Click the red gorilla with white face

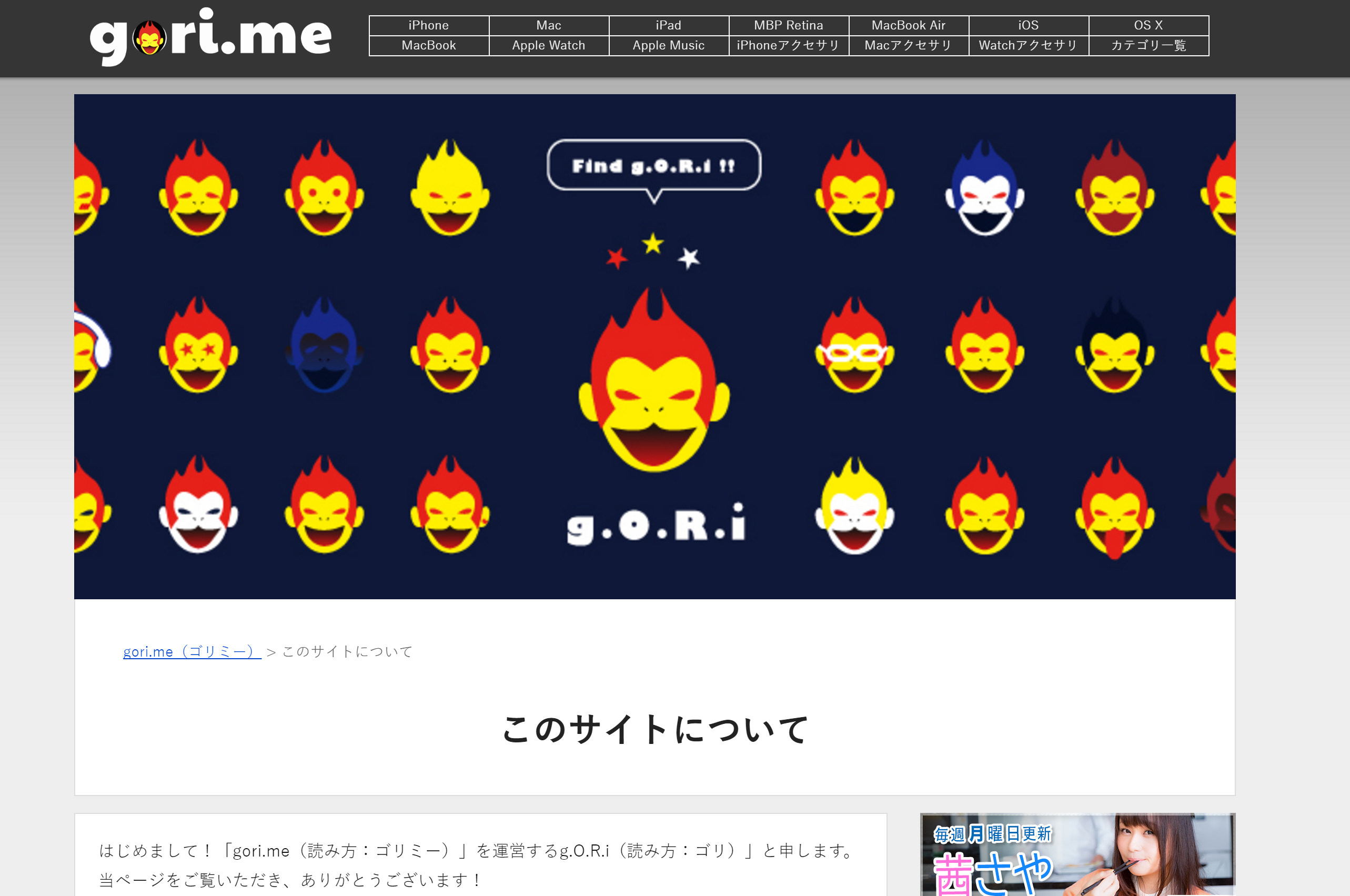tap(198, 505)
